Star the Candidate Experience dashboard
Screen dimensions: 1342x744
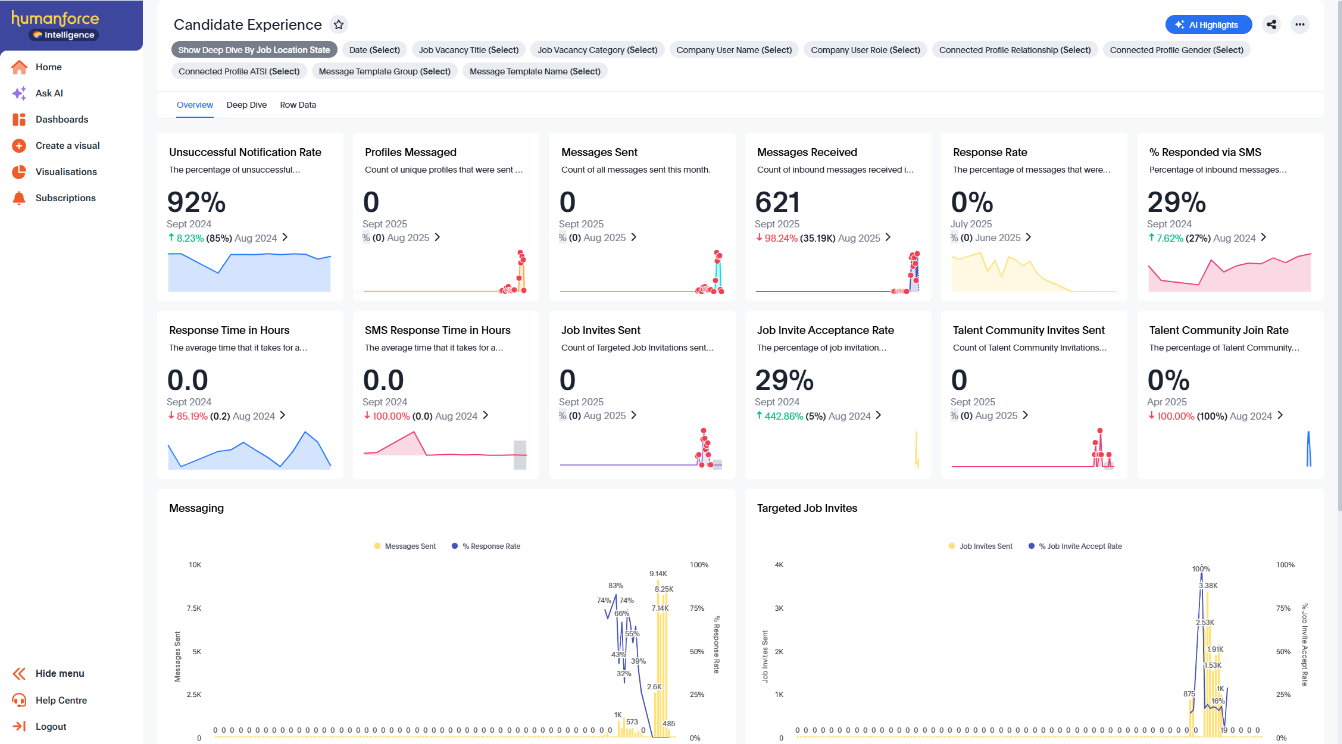coord(338,24)
